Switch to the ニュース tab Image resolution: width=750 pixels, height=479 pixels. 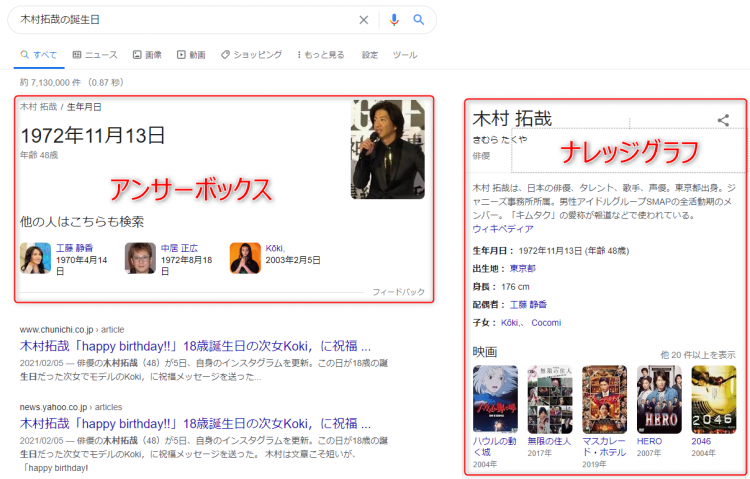point(95,55)
